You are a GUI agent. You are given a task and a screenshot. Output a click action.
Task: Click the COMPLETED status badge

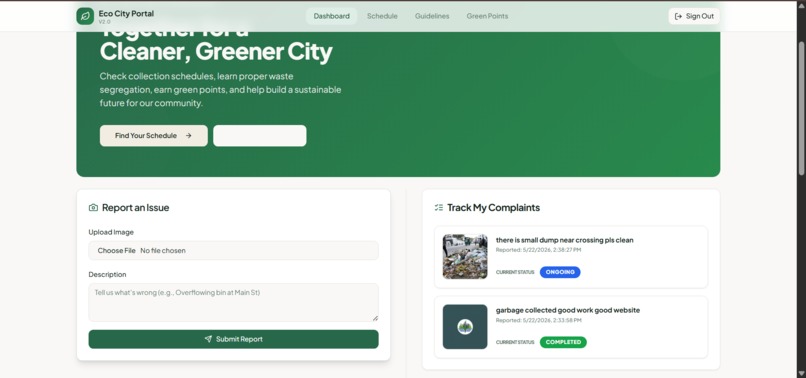point(563,343)
